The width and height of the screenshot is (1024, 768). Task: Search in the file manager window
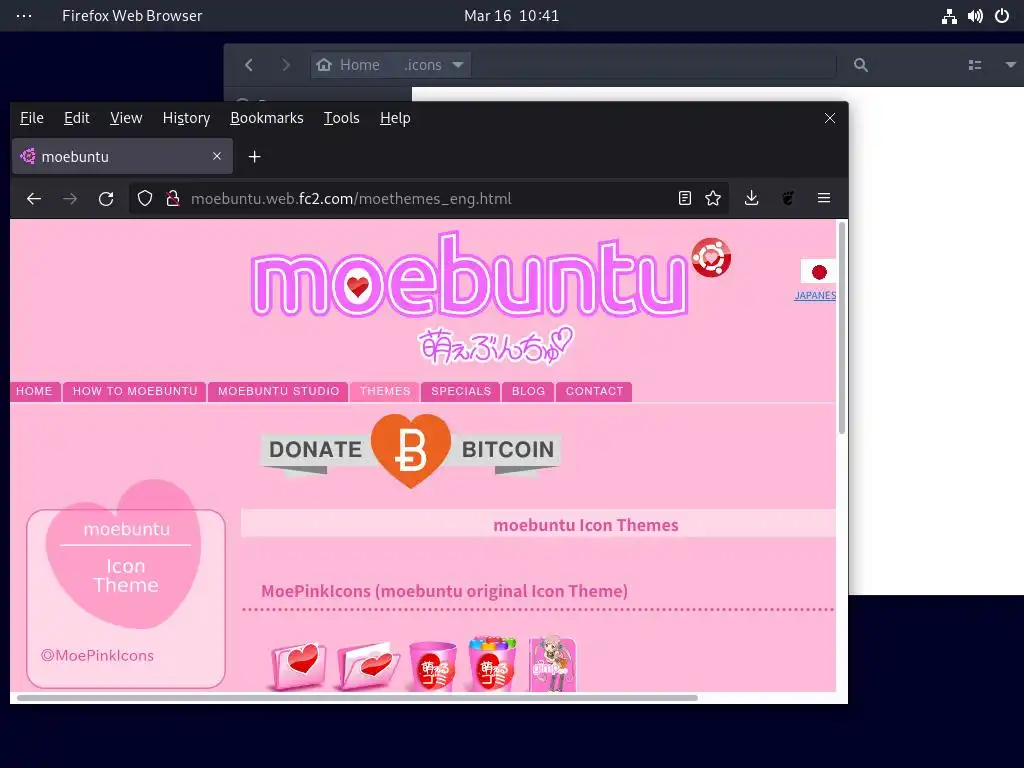tap(861, 65)
